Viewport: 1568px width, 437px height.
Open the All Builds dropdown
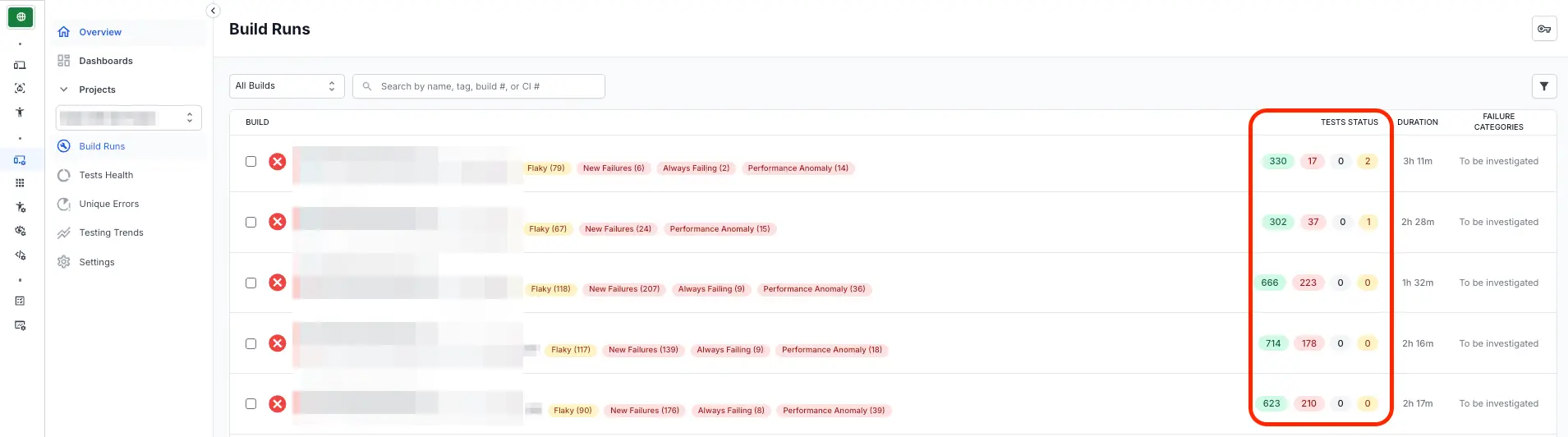tap(286, 86)
